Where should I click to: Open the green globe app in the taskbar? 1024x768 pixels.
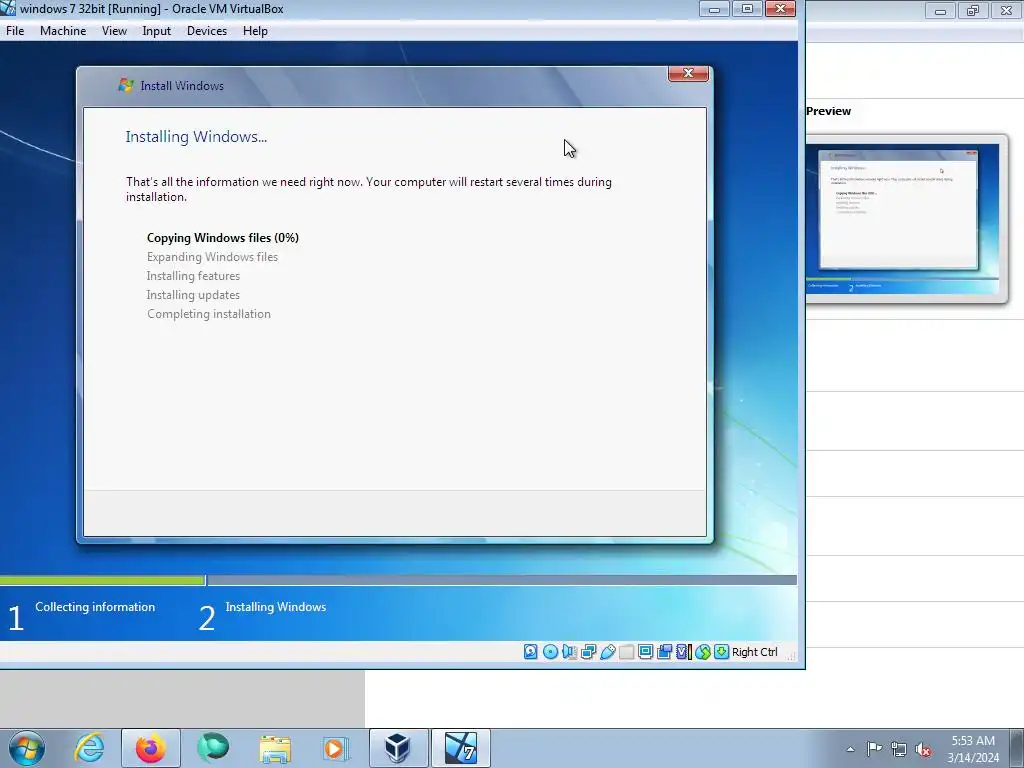[x=213, y=748]
